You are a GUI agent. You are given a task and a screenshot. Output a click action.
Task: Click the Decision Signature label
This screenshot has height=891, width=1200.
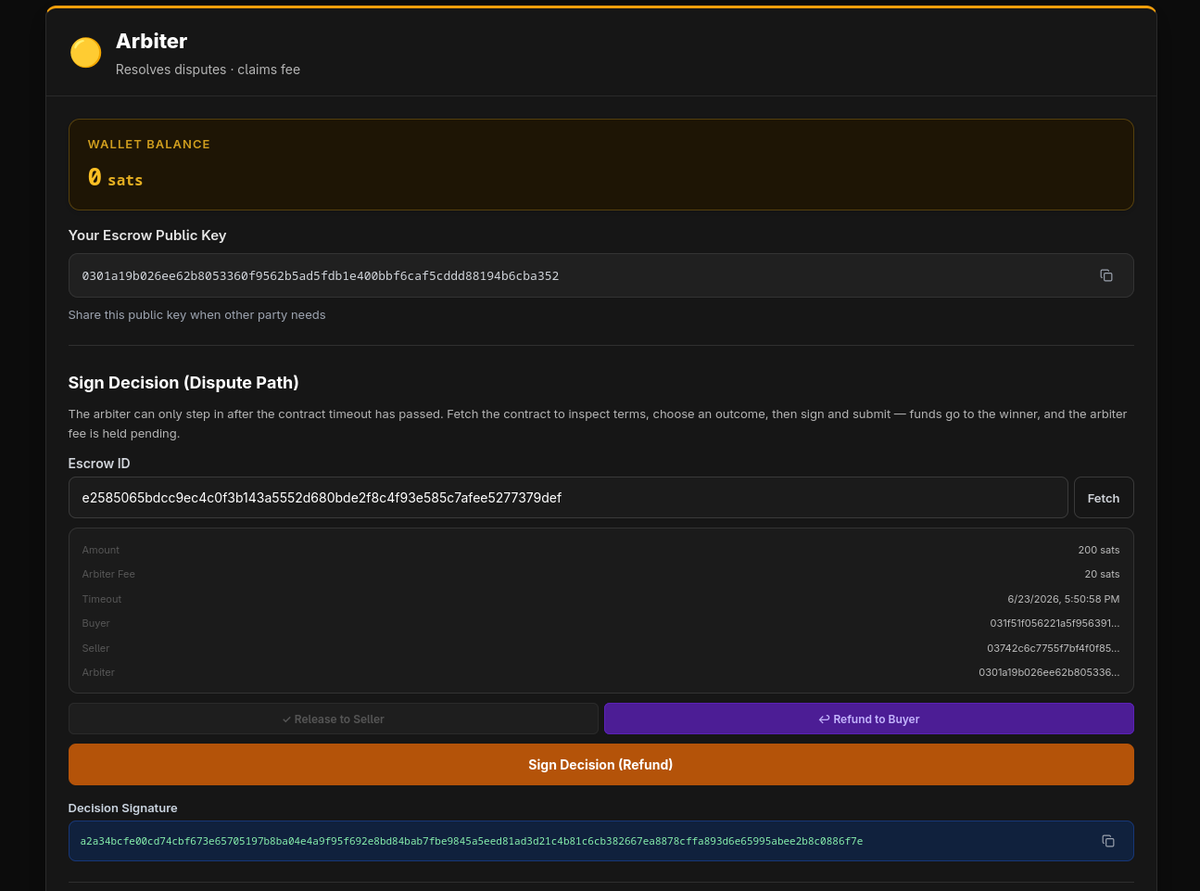(x=123, y=808)
